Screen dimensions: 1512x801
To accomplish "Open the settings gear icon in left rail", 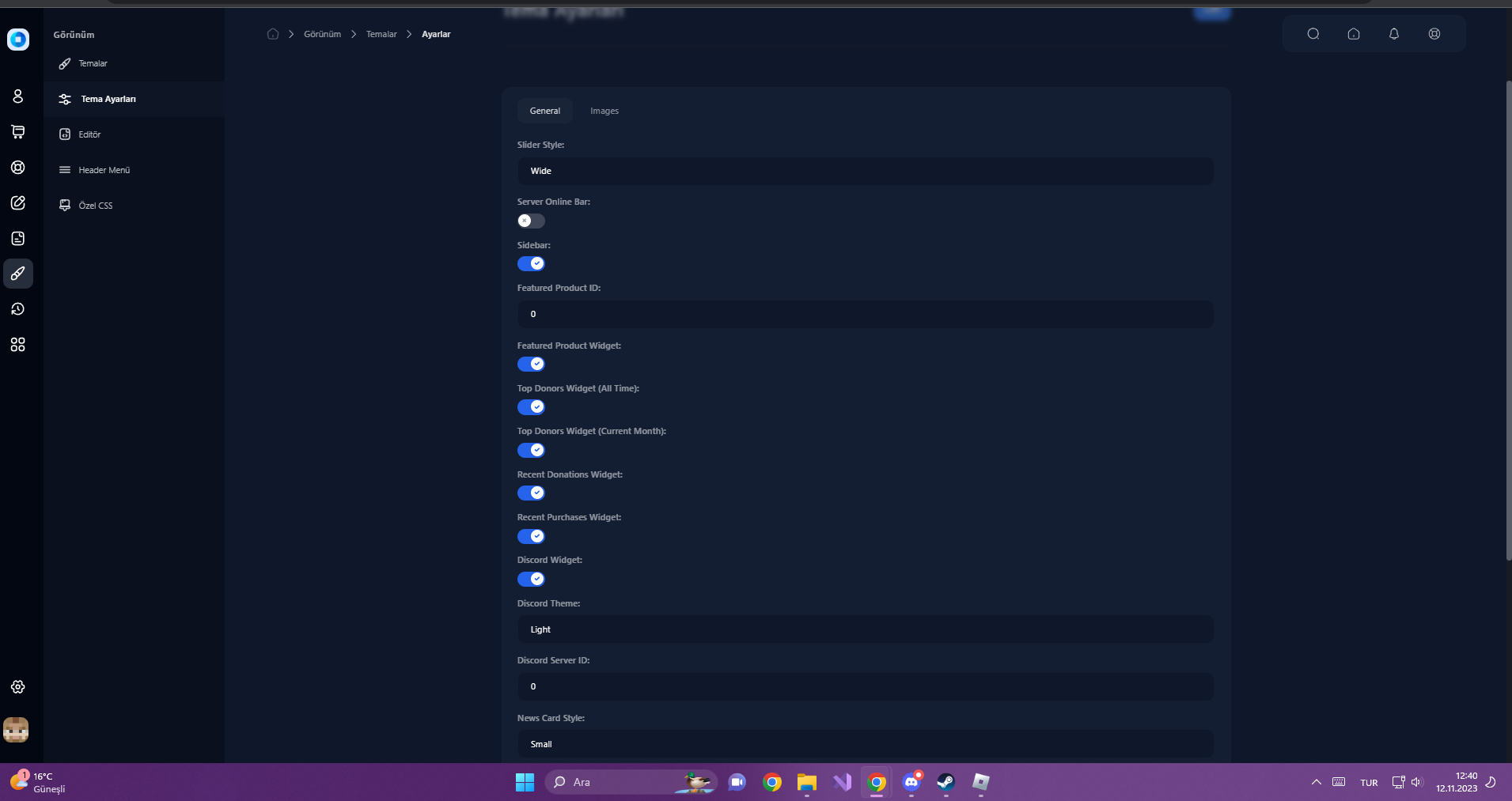I will coord(18,687).
